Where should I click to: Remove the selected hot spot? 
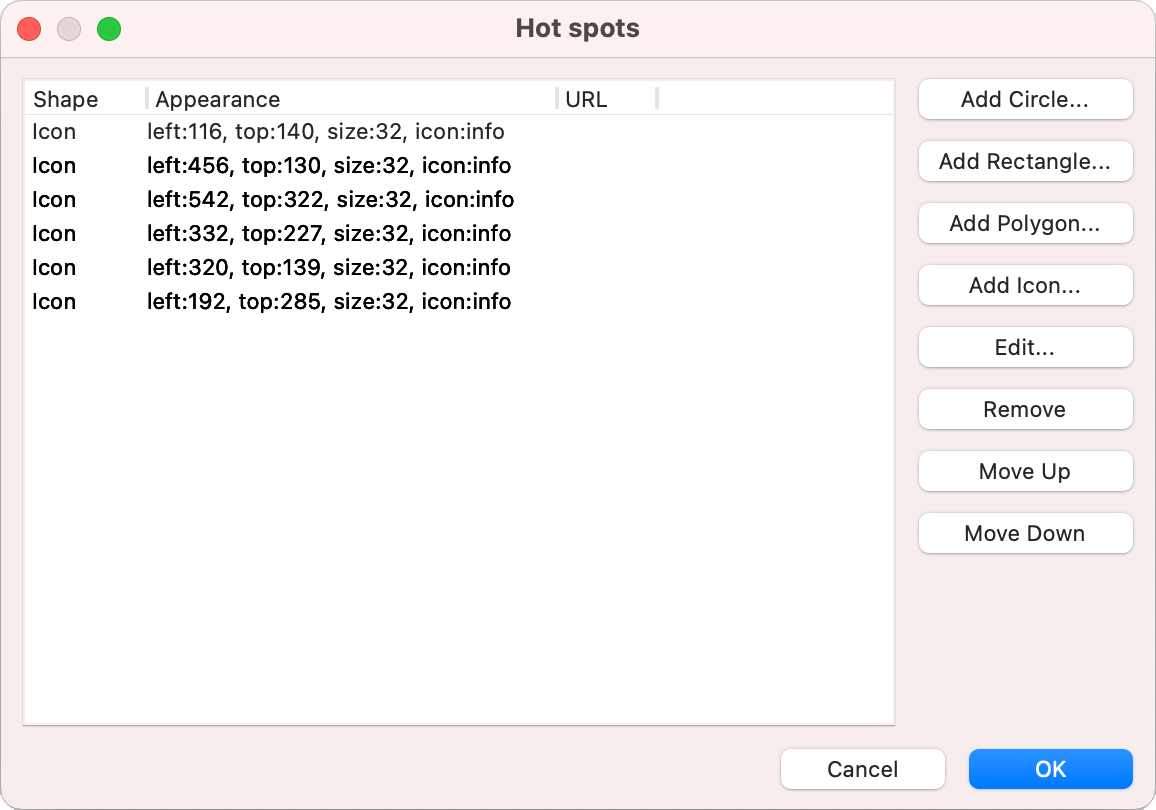[x=1025, y=410]
